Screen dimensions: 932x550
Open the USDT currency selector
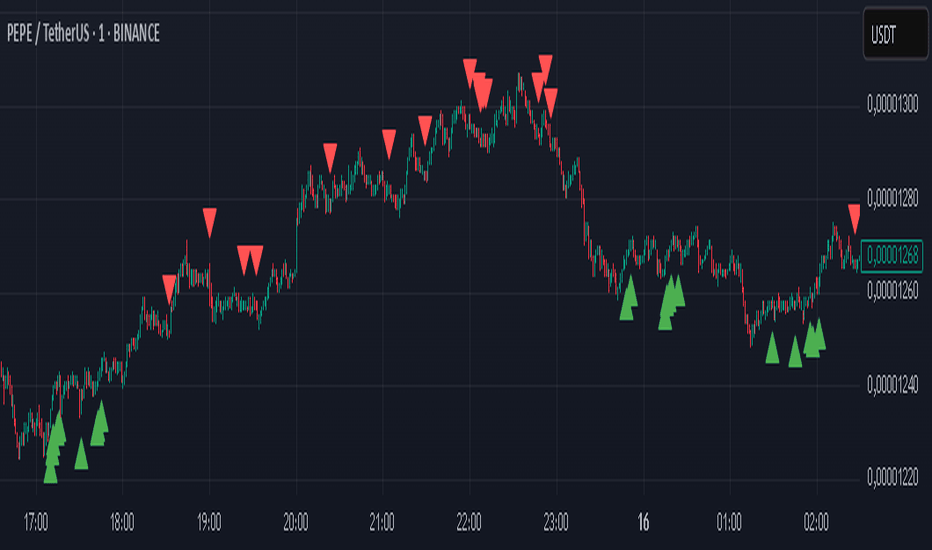(x=895, y=34)
